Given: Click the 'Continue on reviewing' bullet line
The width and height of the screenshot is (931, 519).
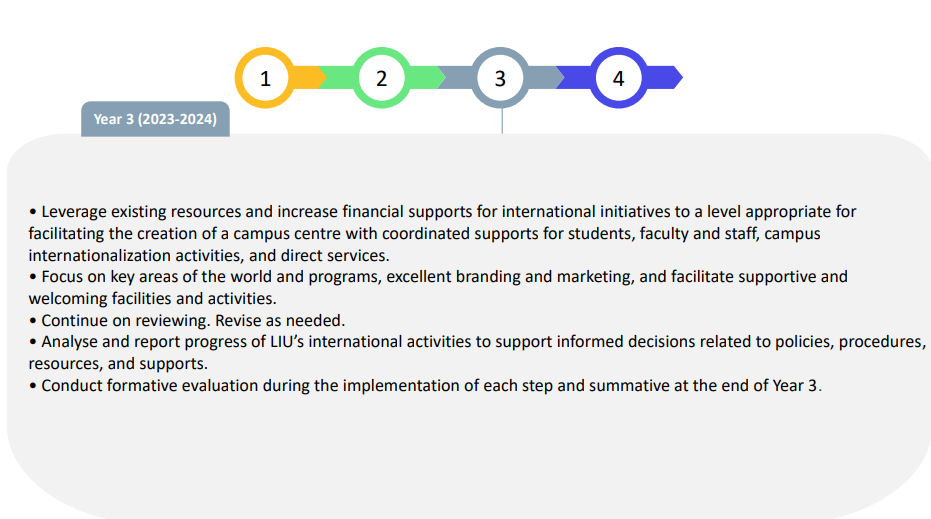Looking at the screenshot, I should coord(187,321).
